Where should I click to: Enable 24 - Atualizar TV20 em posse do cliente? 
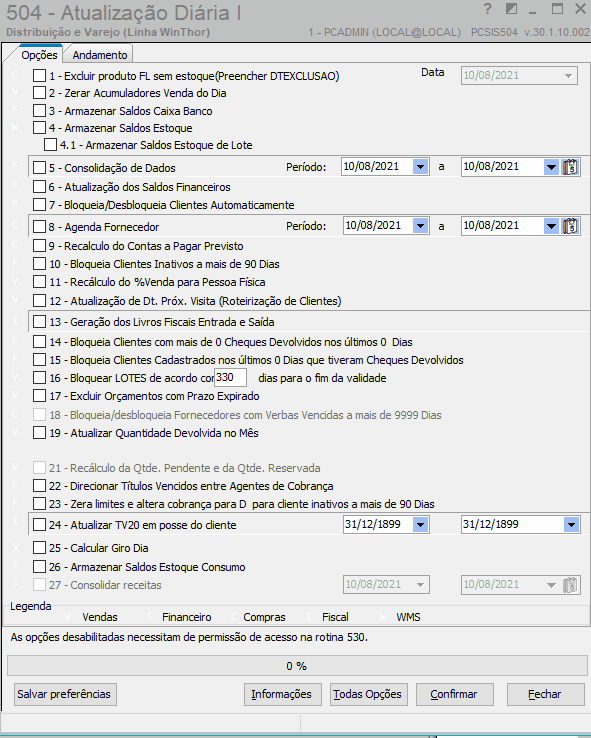pyautogui.click(x=40, y=525)
